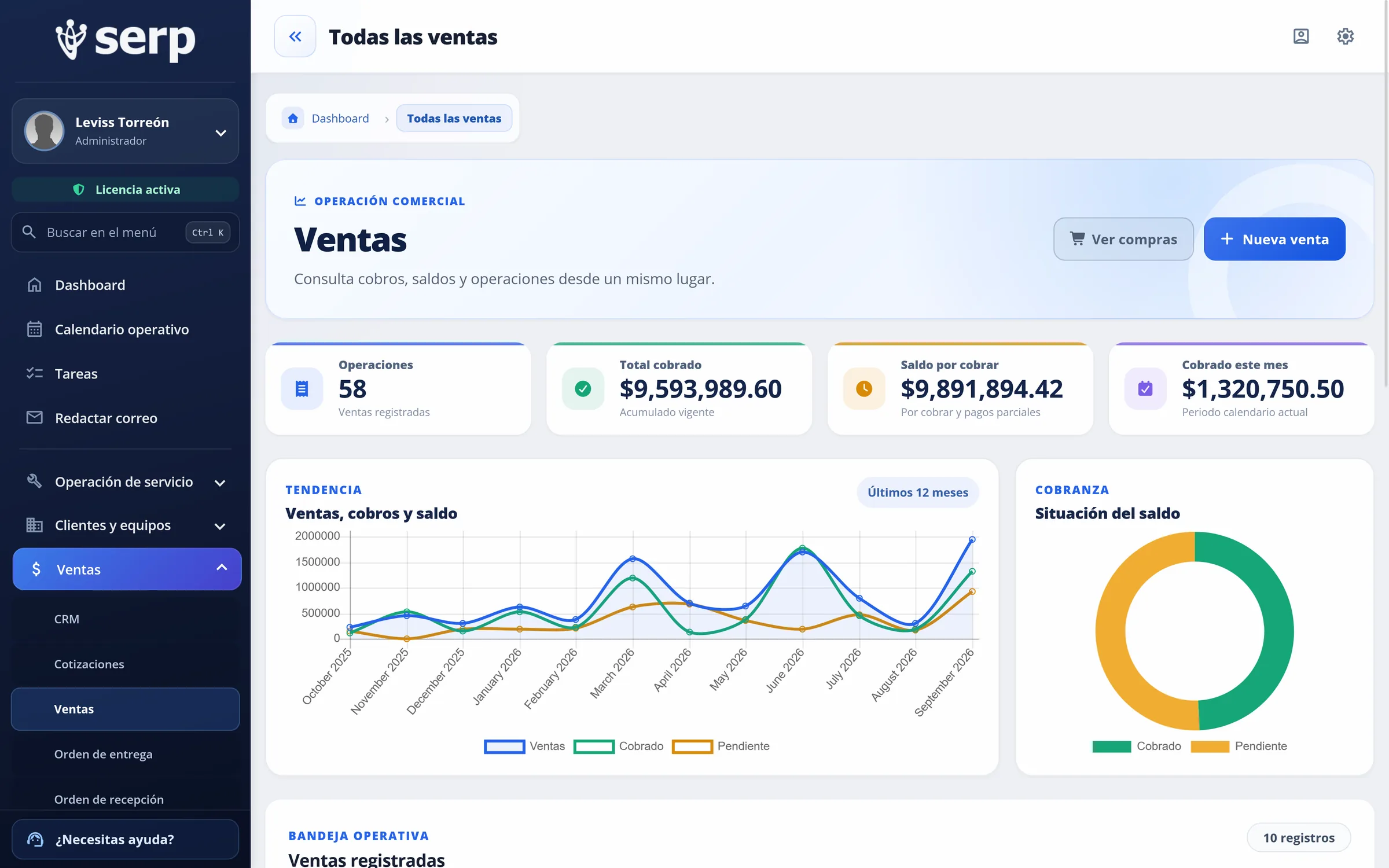The height and width of the screenshot is (868, 1389).
Task: Click ¿Necesitas ayuda? button
Action: [x=125, y=839]
